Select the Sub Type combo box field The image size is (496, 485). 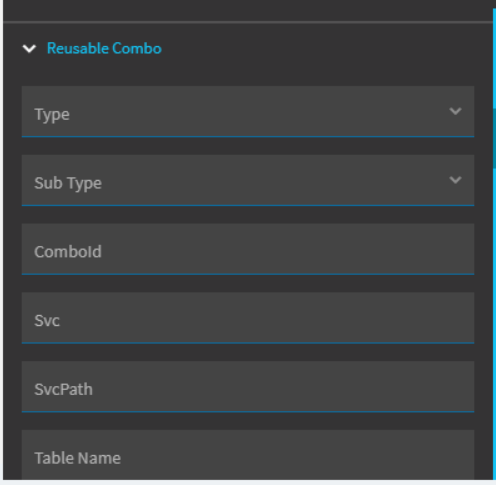(248, 180)
